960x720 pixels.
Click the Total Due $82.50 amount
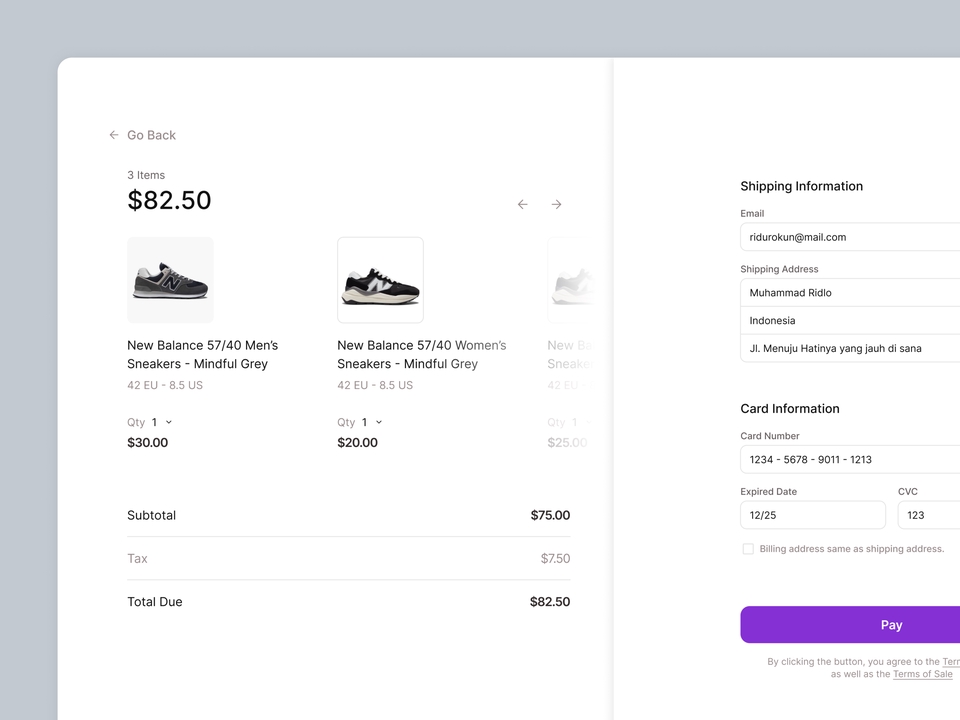pos(550,602)
